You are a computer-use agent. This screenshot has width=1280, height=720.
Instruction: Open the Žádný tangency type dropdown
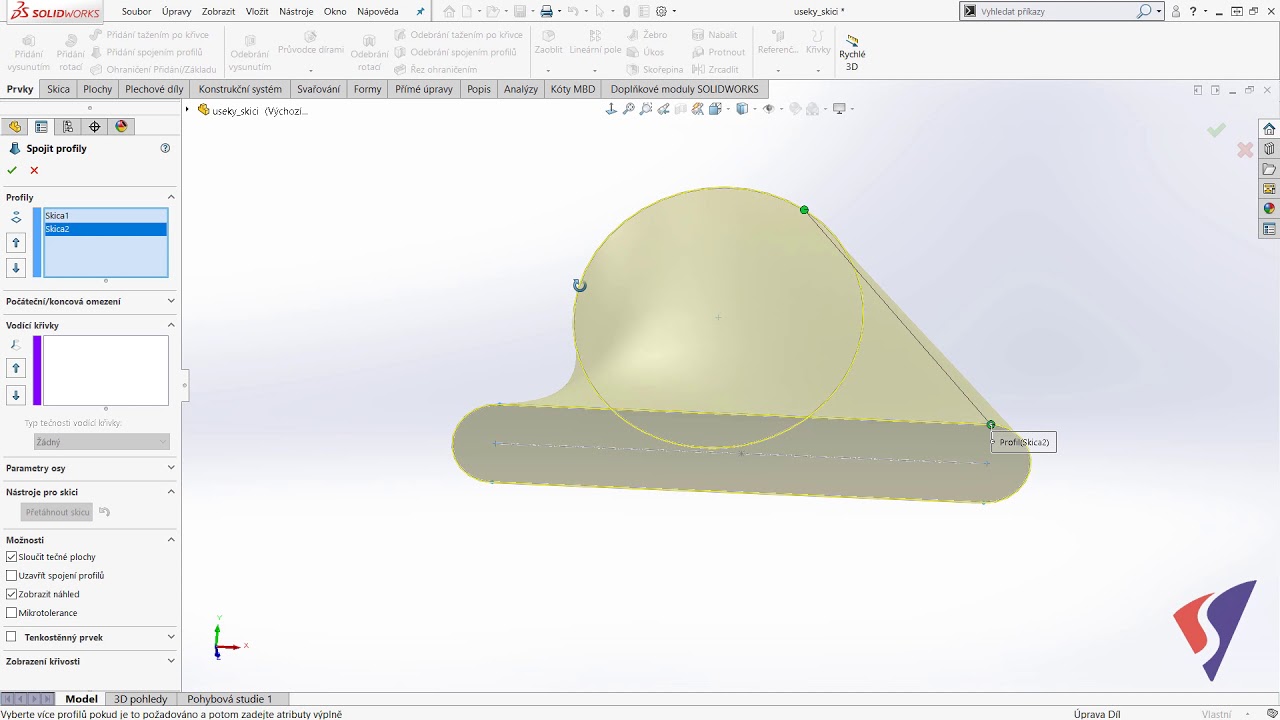coord(101,442)
